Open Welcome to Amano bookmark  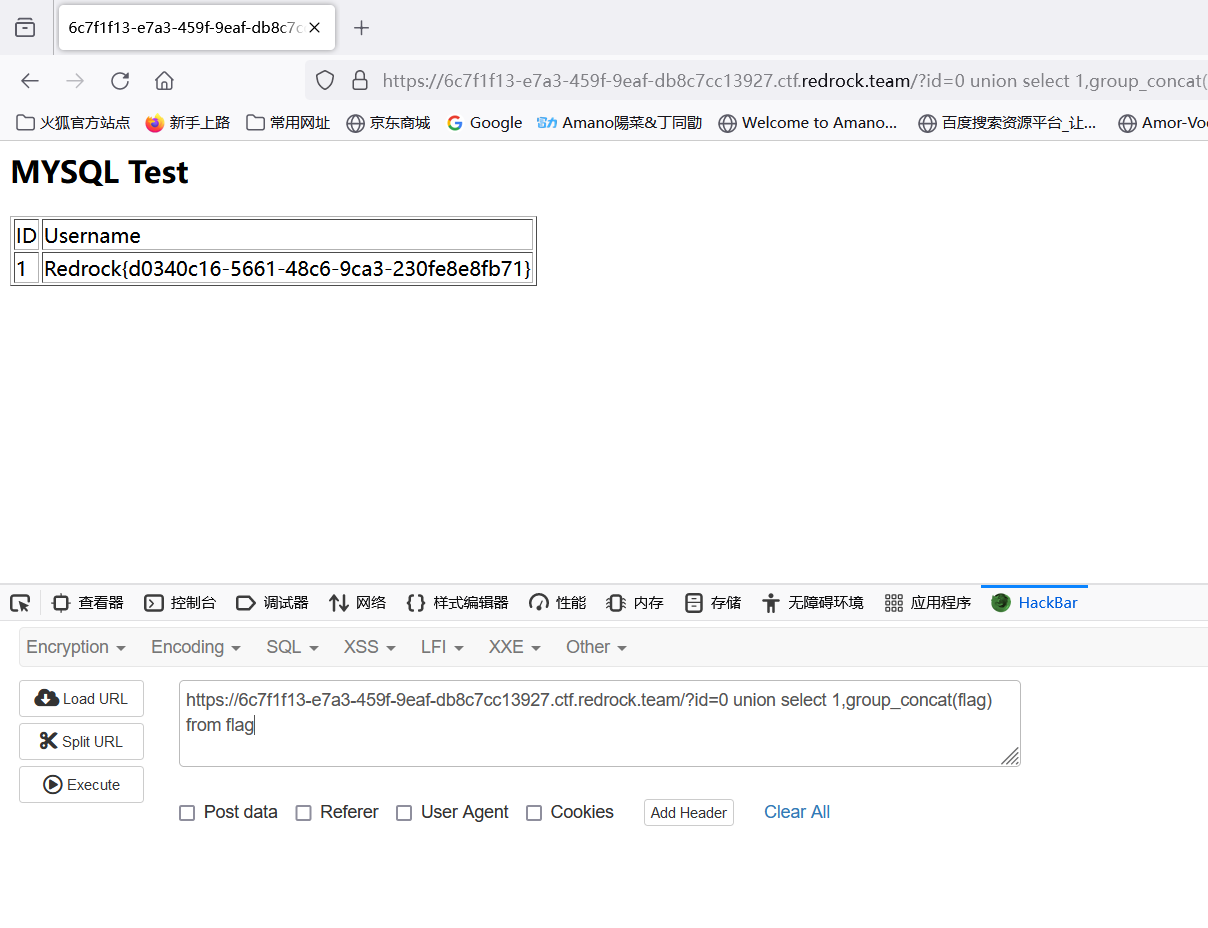[808, 123]
